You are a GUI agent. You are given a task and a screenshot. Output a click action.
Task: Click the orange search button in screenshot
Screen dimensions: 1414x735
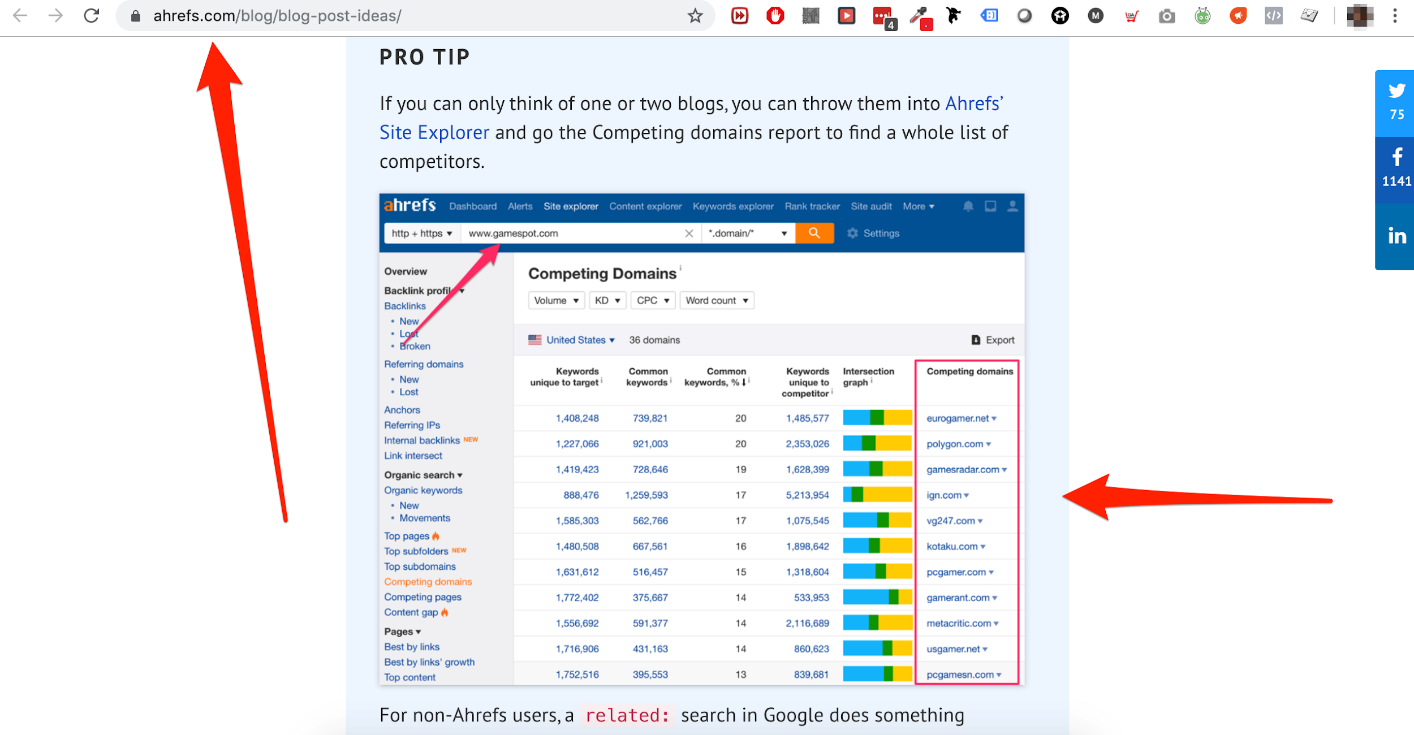tap(815, 233)
